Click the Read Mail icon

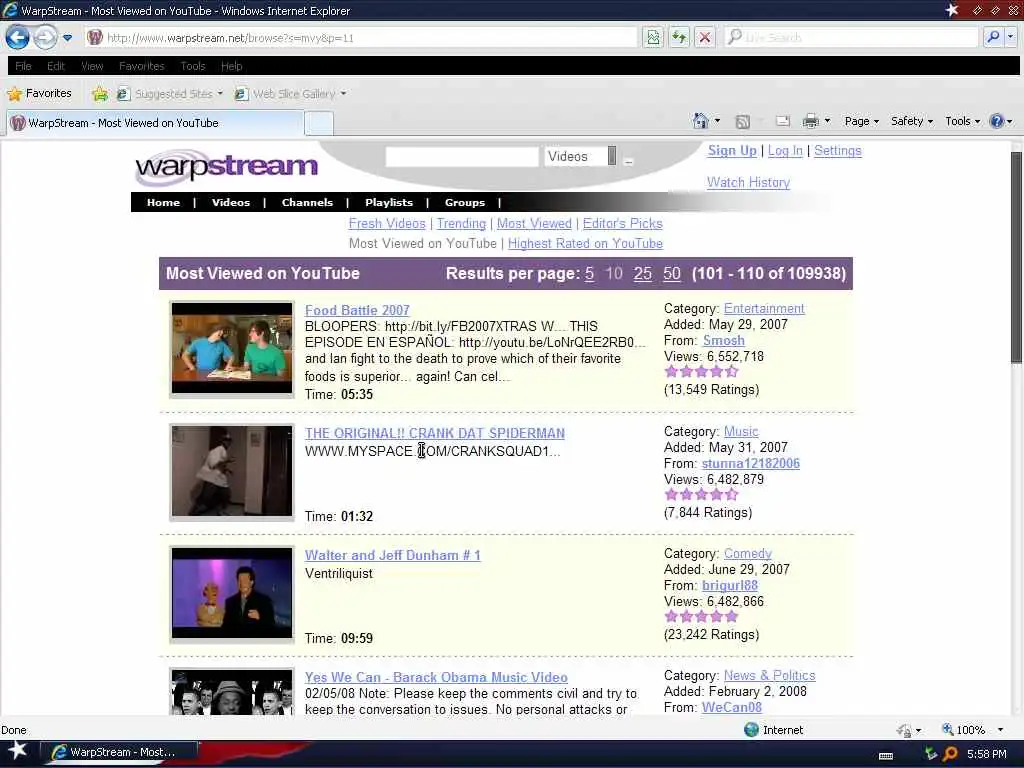pos(783,121)
